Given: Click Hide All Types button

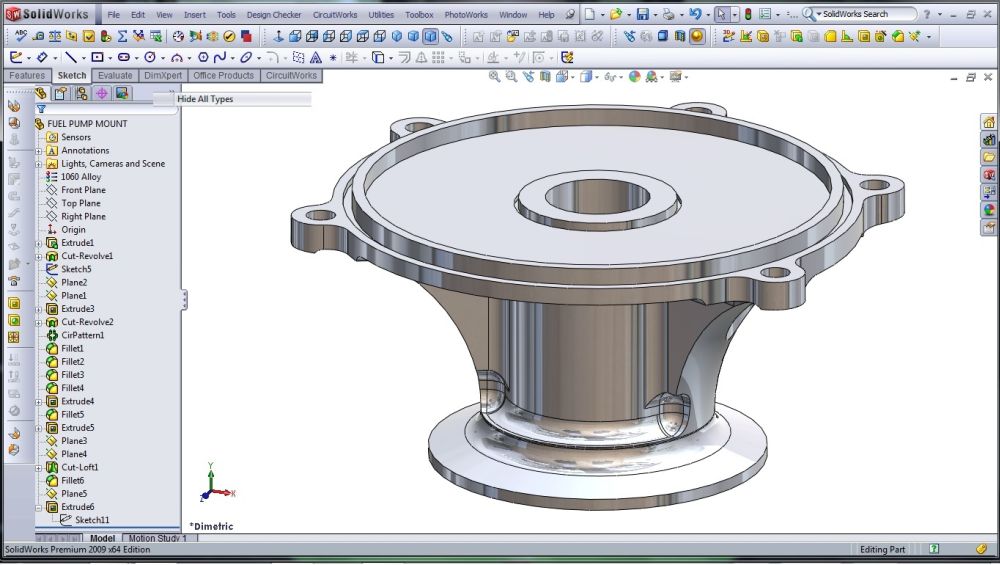Looking at the screenshot, I should click(x=205, y=99).
